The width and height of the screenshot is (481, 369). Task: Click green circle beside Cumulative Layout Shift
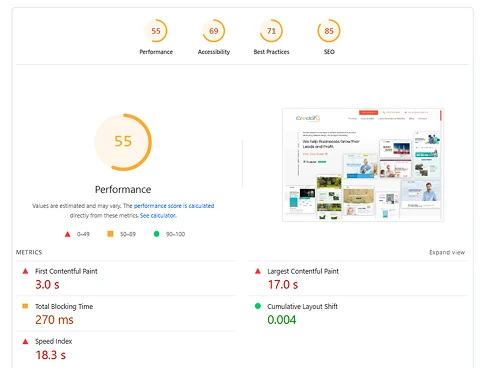click(x=258, y=306)
